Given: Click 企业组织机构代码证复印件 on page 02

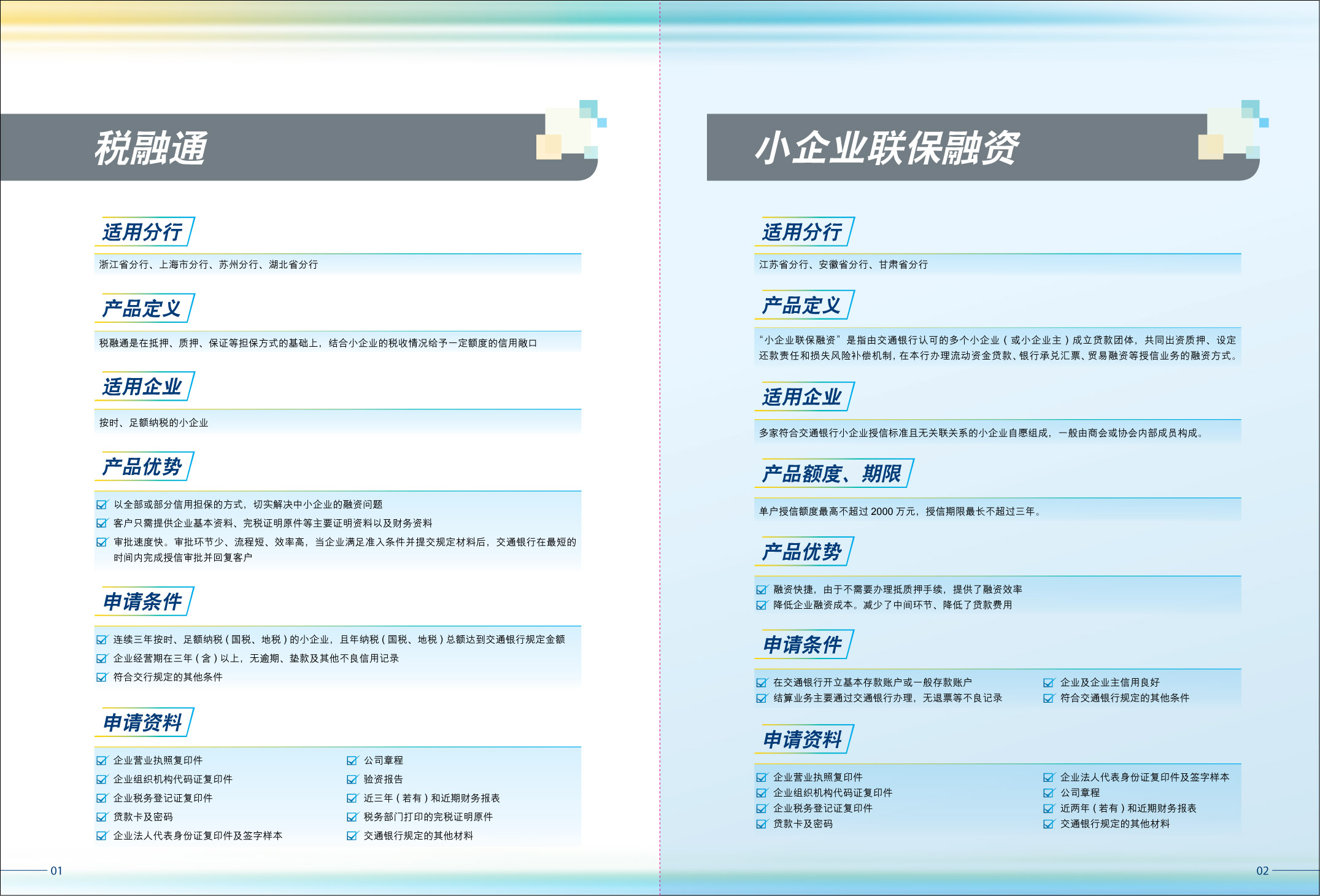Looking at the screenshot, I should (x=833, y=793).
